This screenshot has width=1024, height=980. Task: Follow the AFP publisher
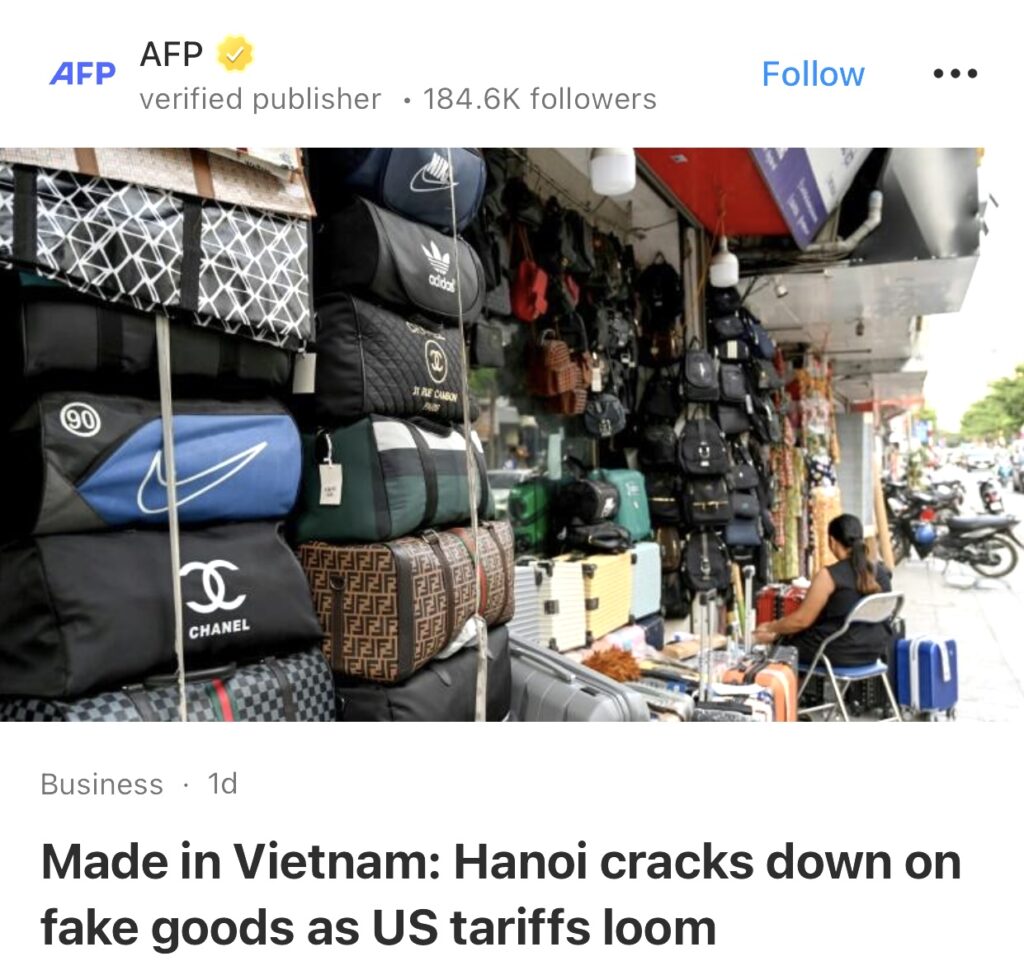point(812,74)
